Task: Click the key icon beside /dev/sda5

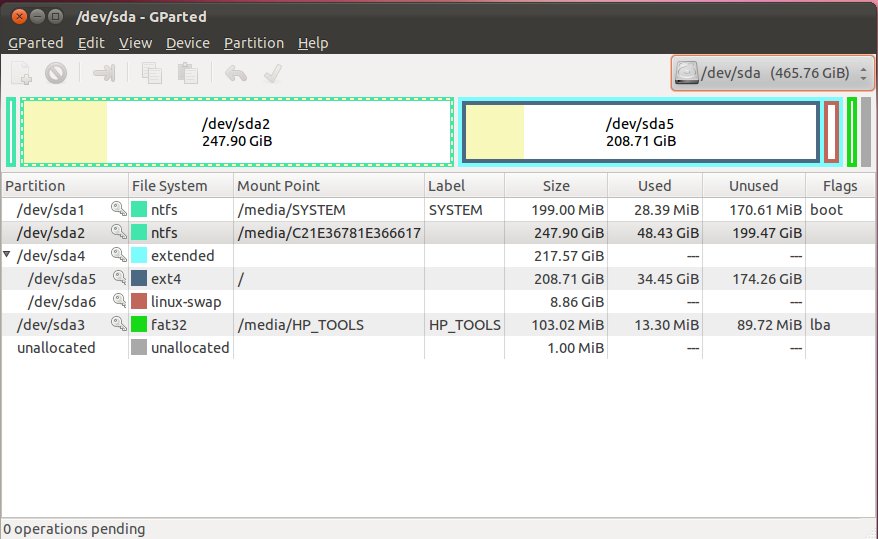Action: (119, 278)
